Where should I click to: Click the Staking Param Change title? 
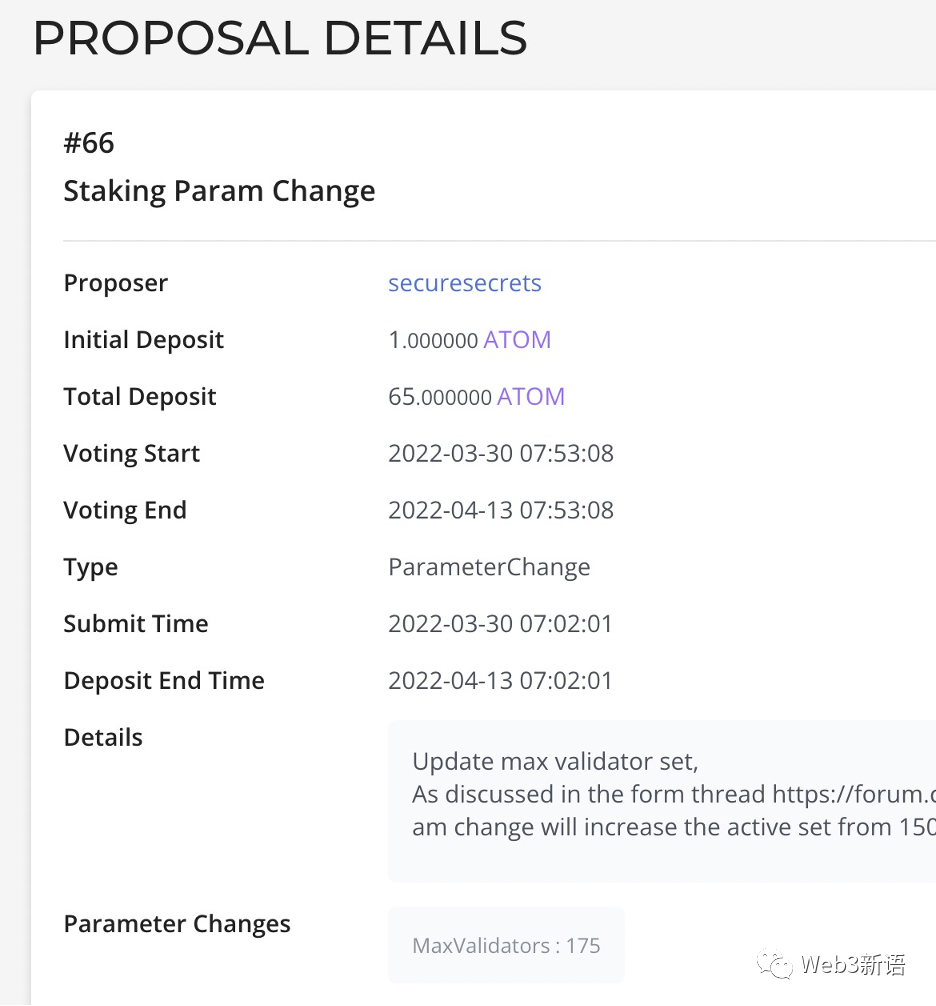coord(219,191)
